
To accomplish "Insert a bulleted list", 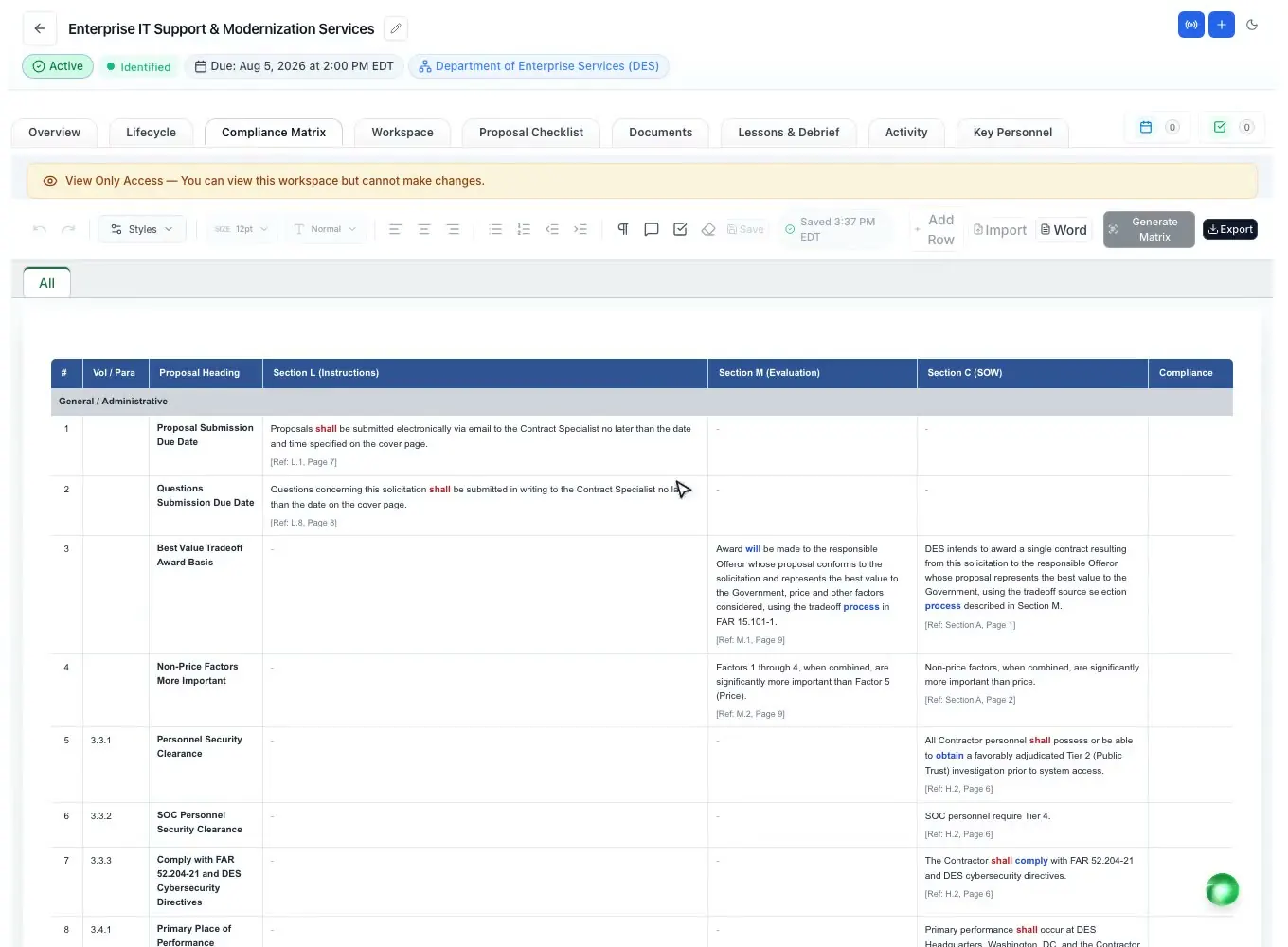I will click(x=495, y=229).
